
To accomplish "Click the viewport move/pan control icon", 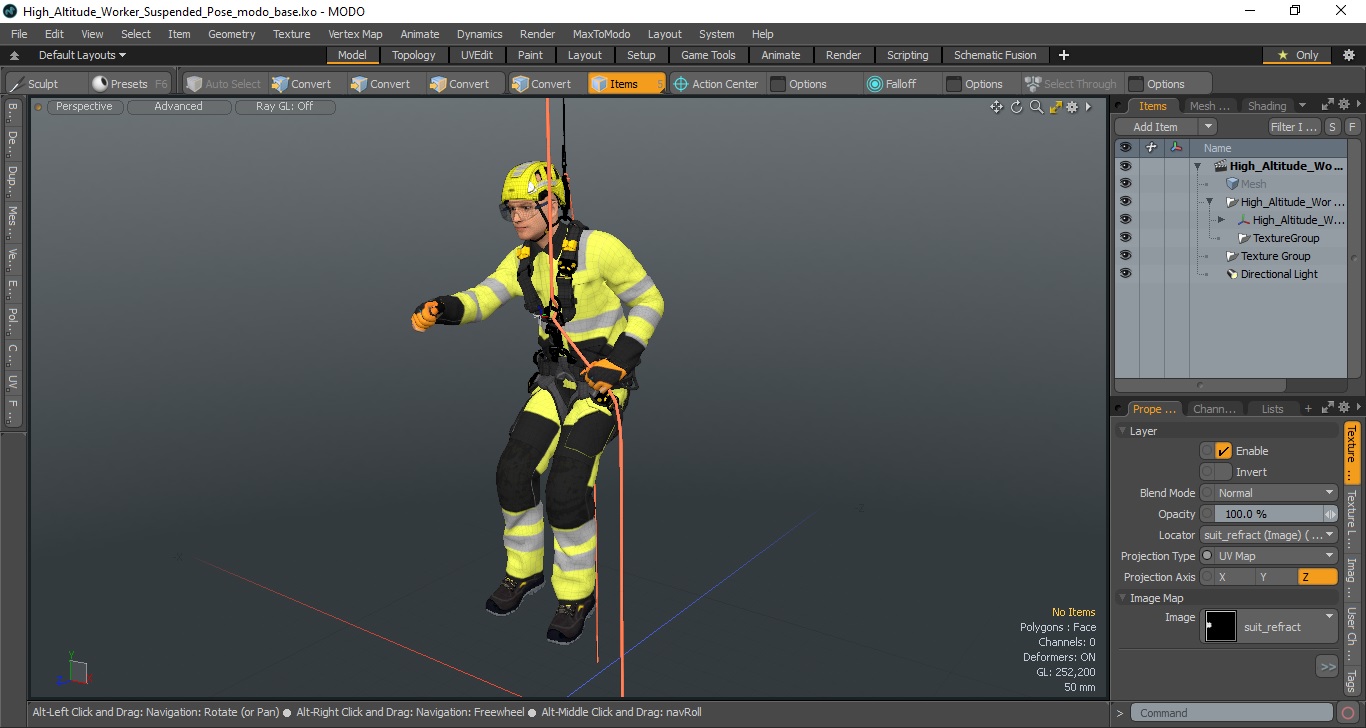I will pos(996,107).
